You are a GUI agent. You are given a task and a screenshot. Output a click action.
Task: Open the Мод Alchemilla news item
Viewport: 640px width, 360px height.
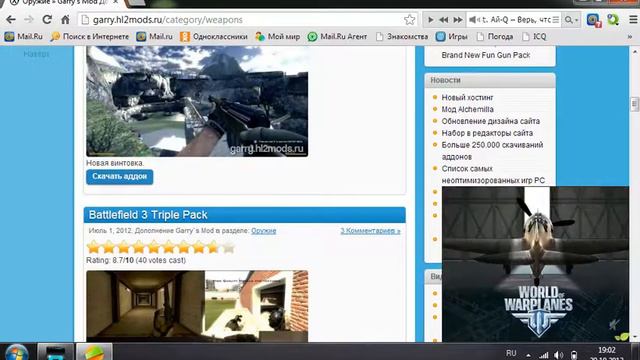[467, 109]
